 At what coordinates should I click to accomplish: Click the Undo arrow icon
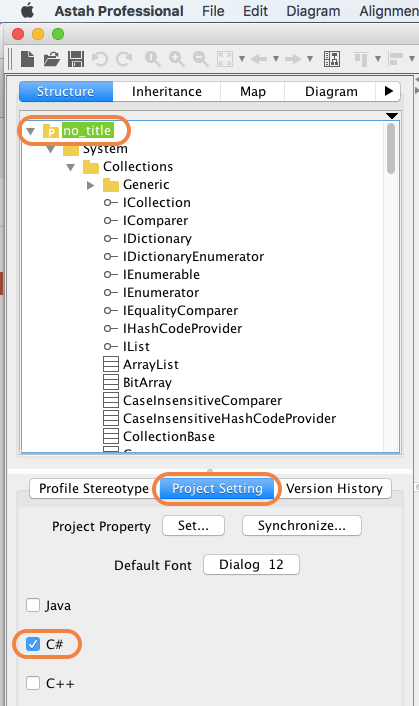click(x=100, y=59)
